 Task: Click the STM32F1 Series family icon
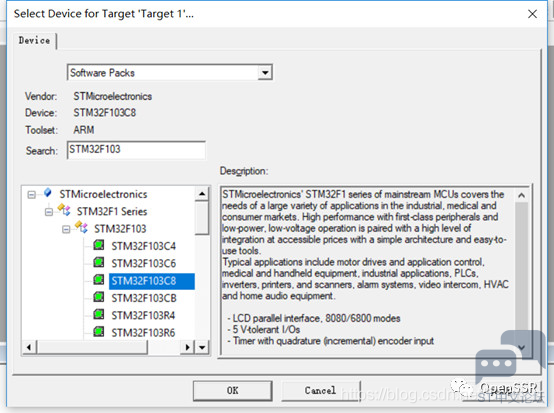click(64, 210)
